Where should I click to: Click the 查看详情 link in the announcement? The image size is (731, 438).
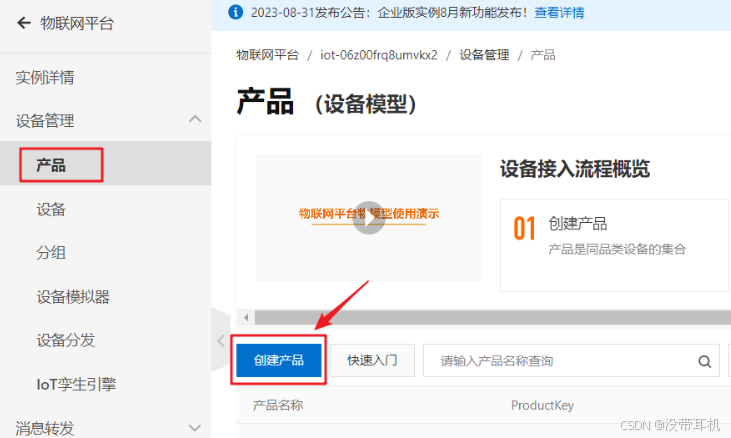[x=559, y=13]
